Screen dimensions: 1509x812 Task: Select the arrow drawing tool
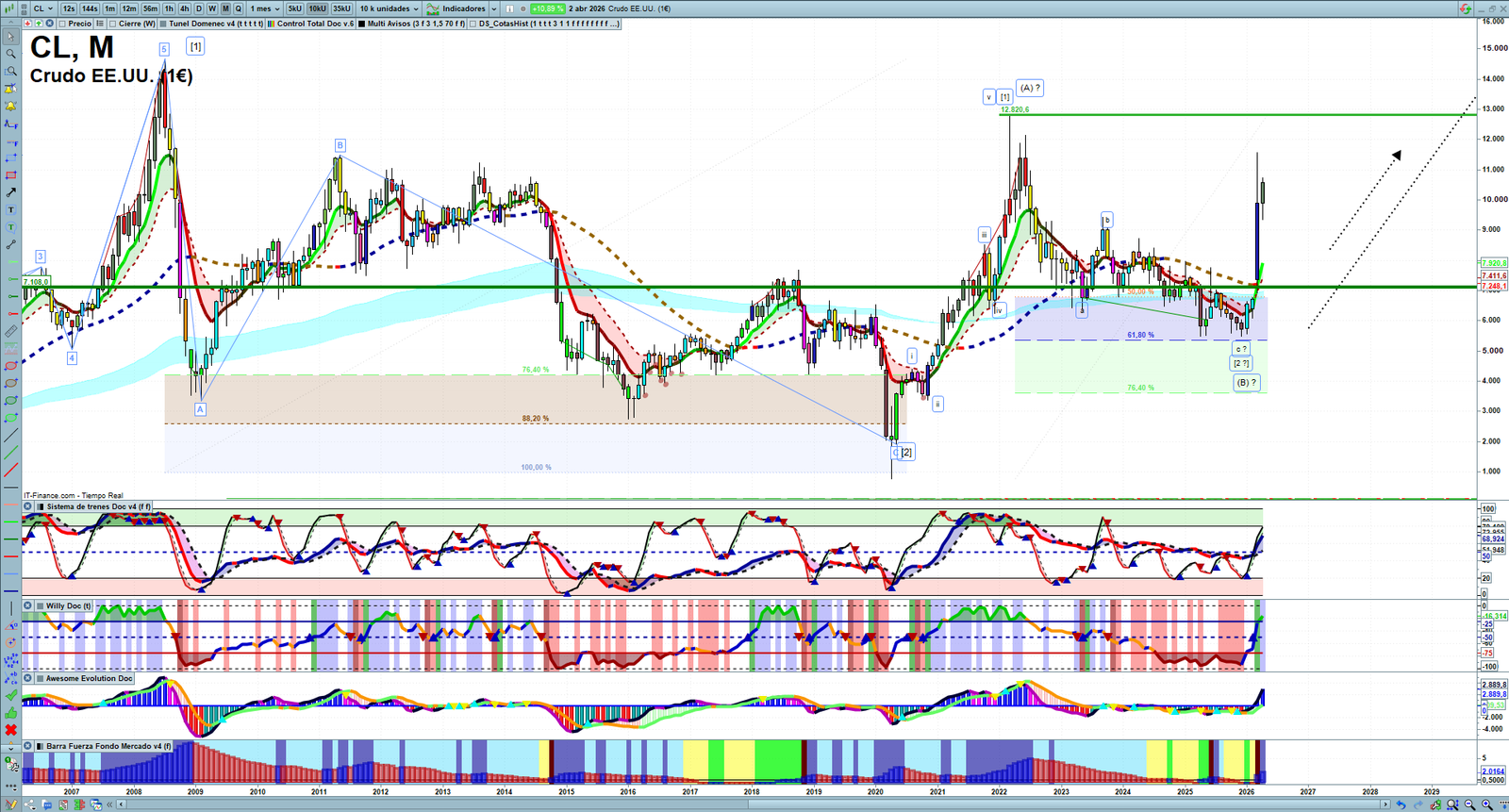(x=10, y=192)
